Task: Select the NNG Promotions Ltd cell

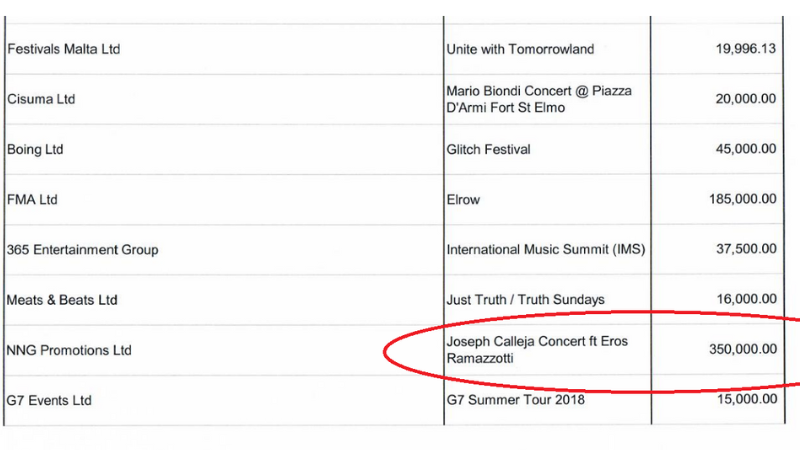Action: (69, 350)
